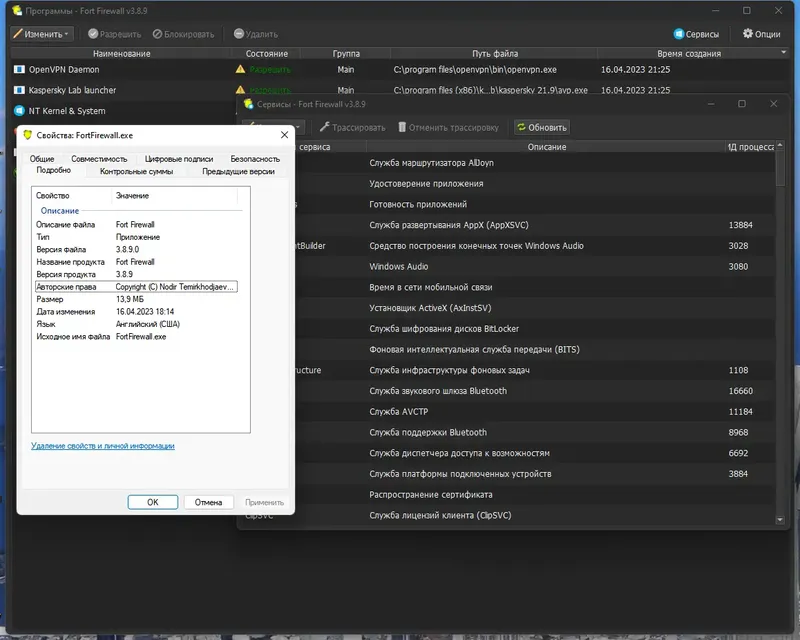Sort services by Описание column

point(546,147)
